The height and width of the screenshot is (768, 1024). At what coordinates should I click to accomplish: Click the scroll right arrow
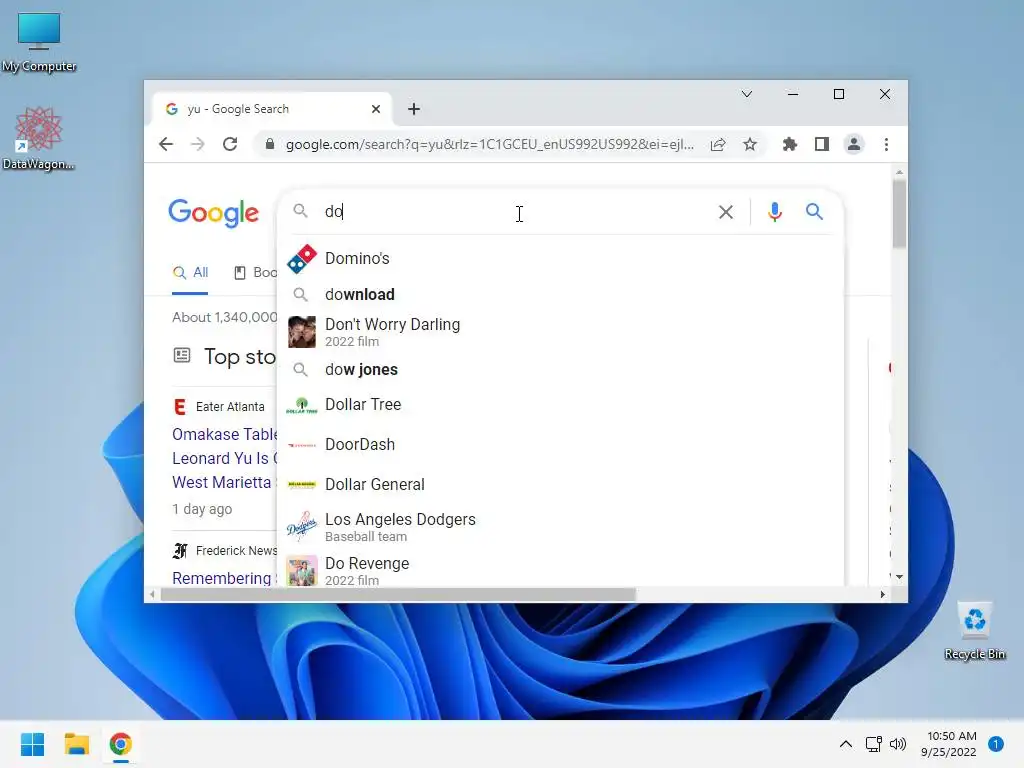pyautogui.click(x=882, y=594)
